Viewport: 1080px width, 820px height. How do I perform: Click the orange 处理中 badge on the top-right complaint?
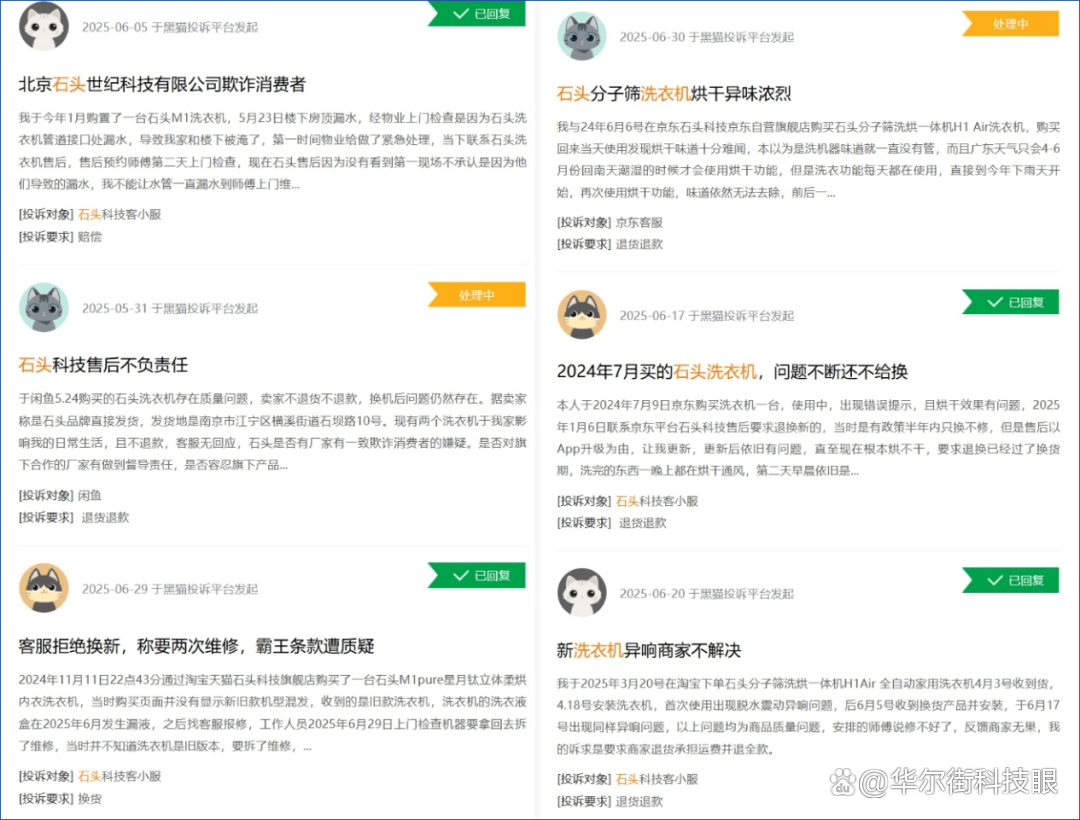(x=1011, y=24)
